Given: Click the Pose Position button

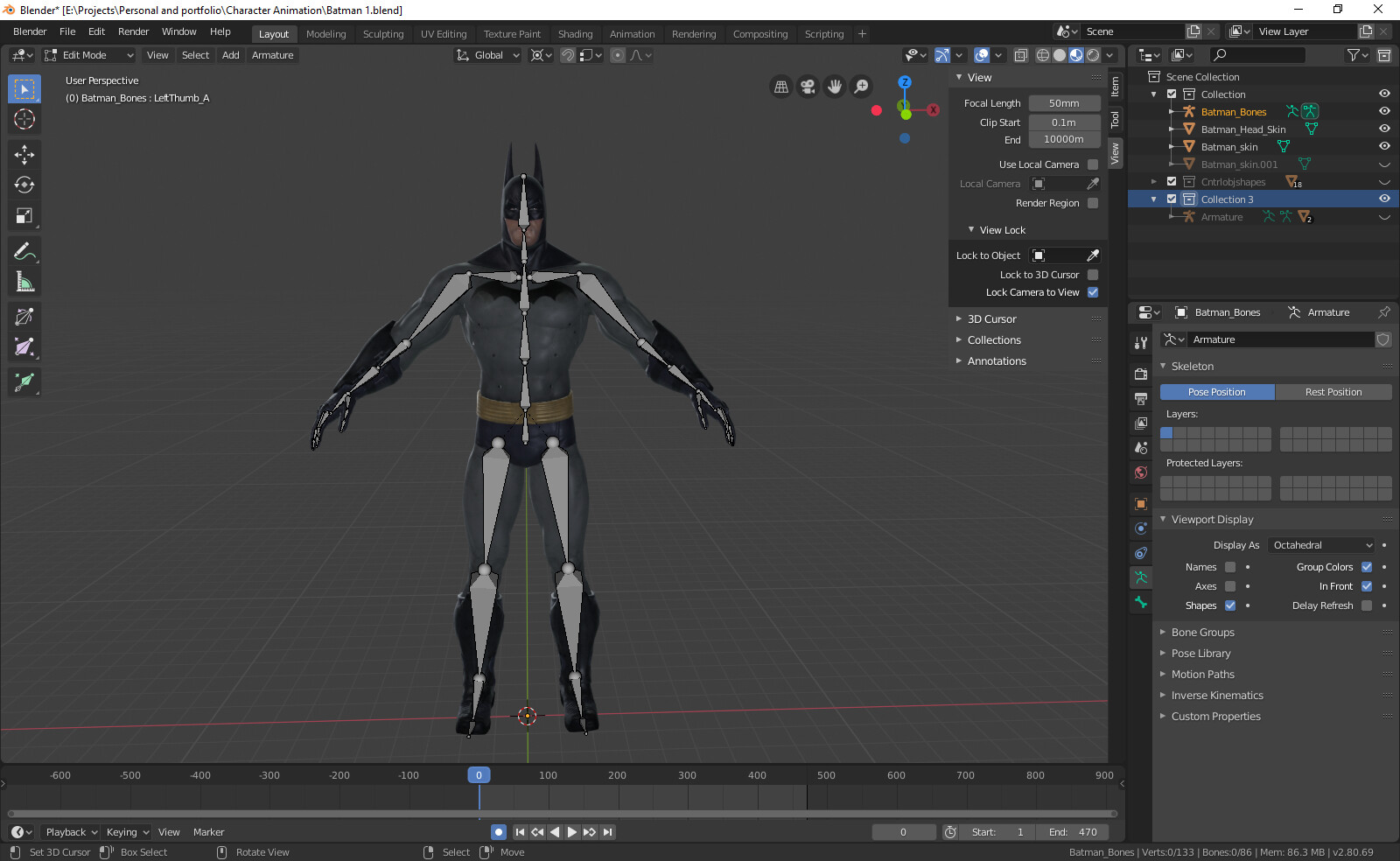Looking at the screenshot, I should (1217, 392).
